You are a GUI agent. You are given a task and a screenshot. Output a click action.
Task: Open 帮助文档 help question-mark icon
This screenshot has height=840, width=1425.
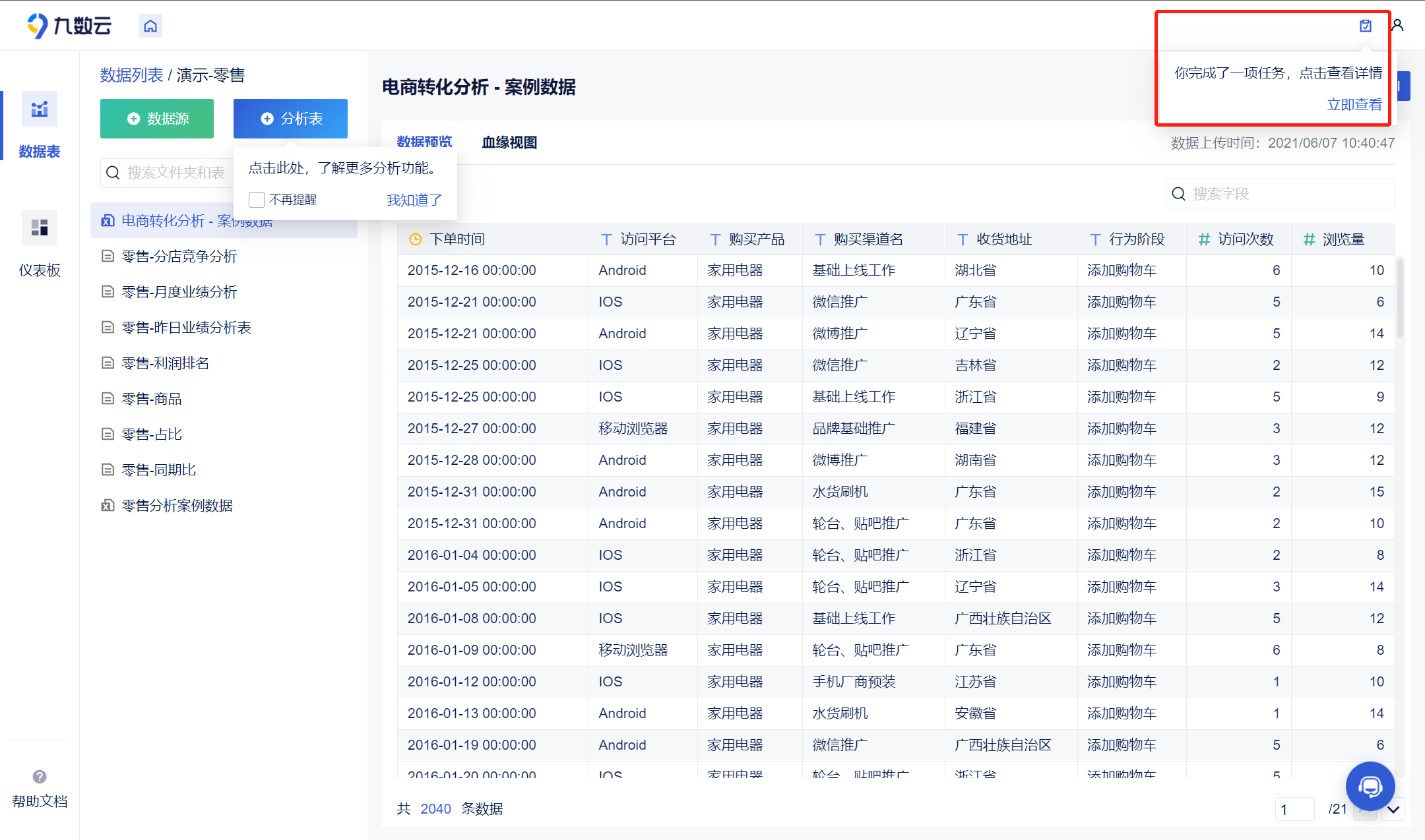(x=40, y=777)
